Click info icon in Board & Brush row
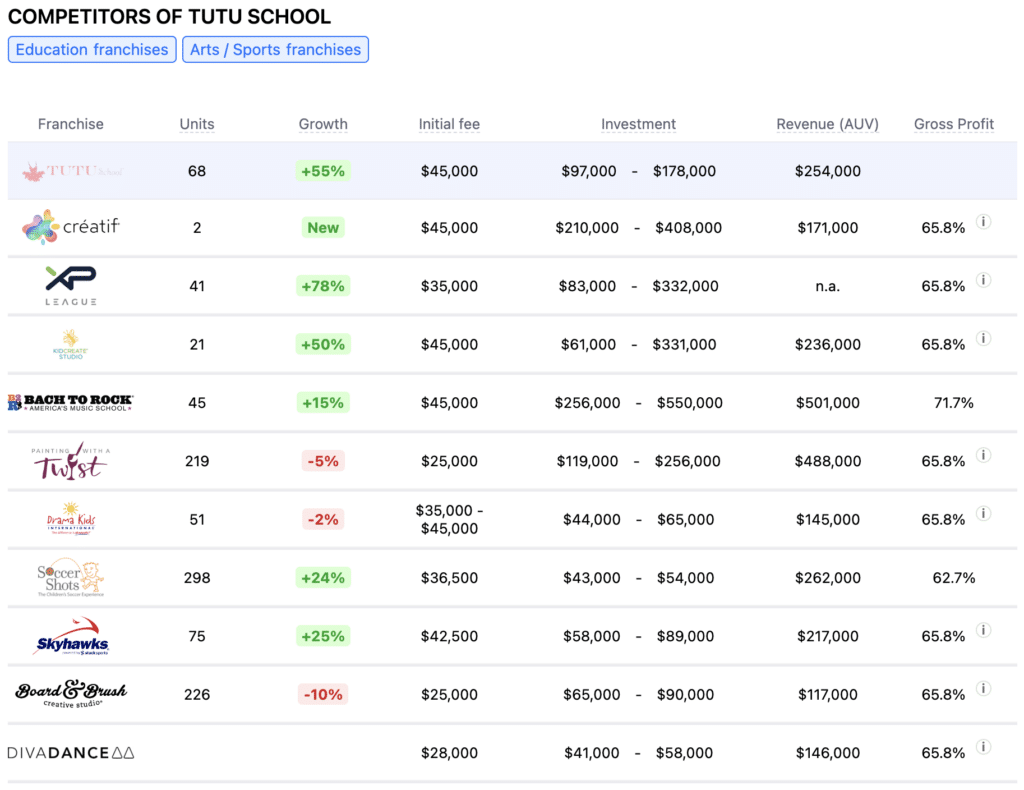1024x790 pixels. tap(983, 688)
